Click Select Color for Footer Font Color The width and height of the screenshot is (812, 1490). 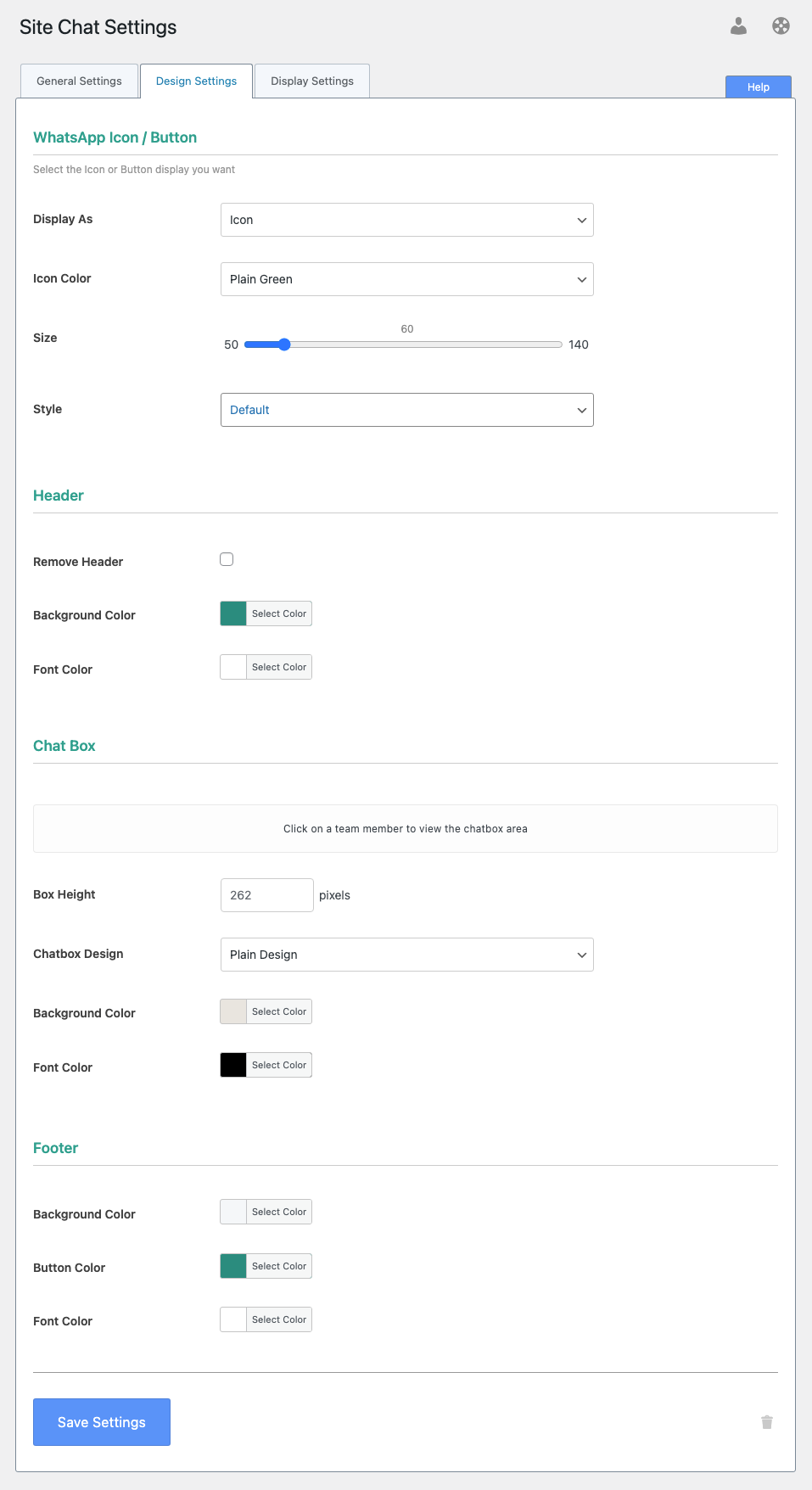tap(279, 1319)
